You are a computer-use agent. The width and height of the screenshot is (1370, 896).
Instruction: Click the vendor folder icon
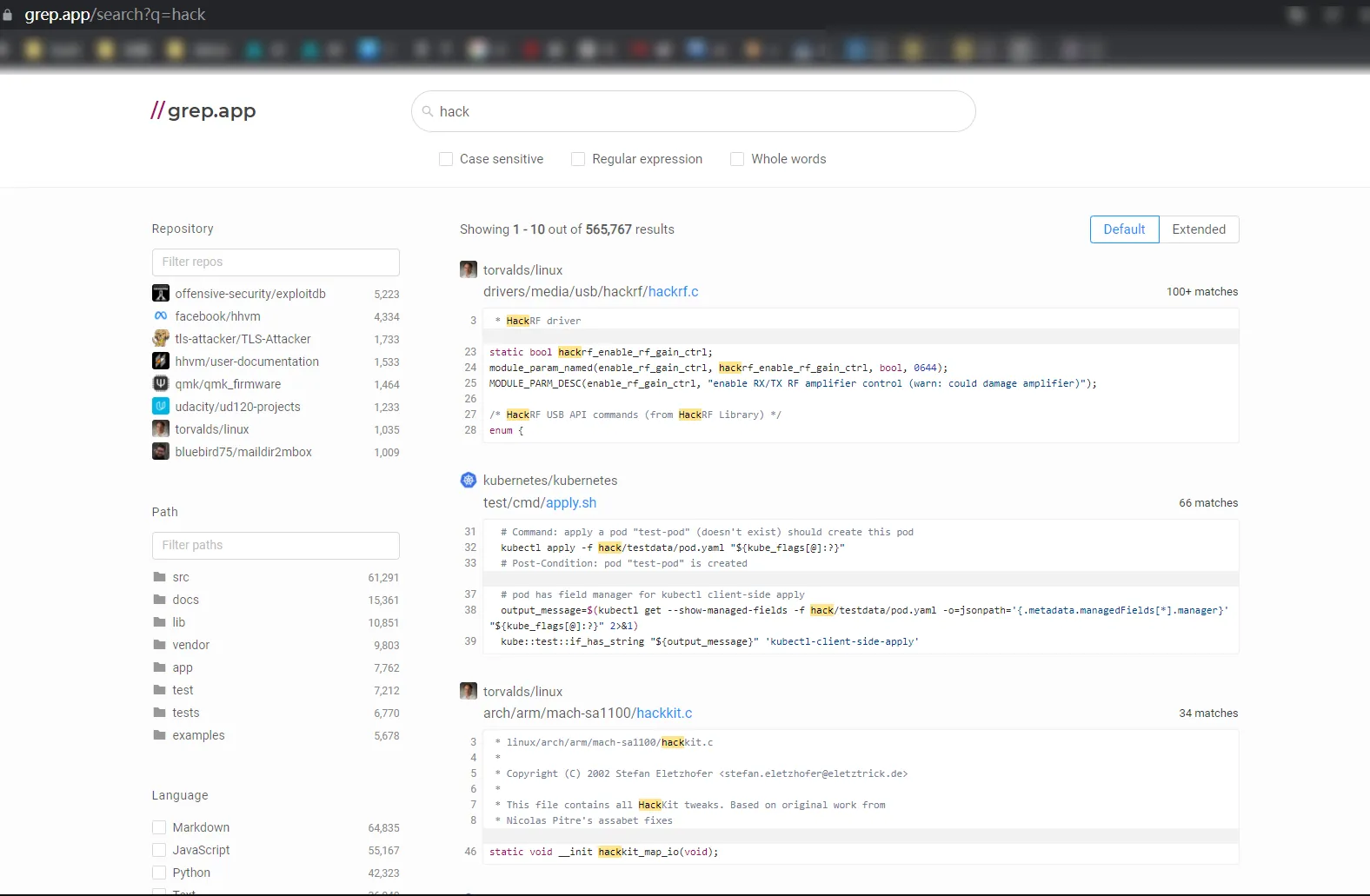pos(159,645)
